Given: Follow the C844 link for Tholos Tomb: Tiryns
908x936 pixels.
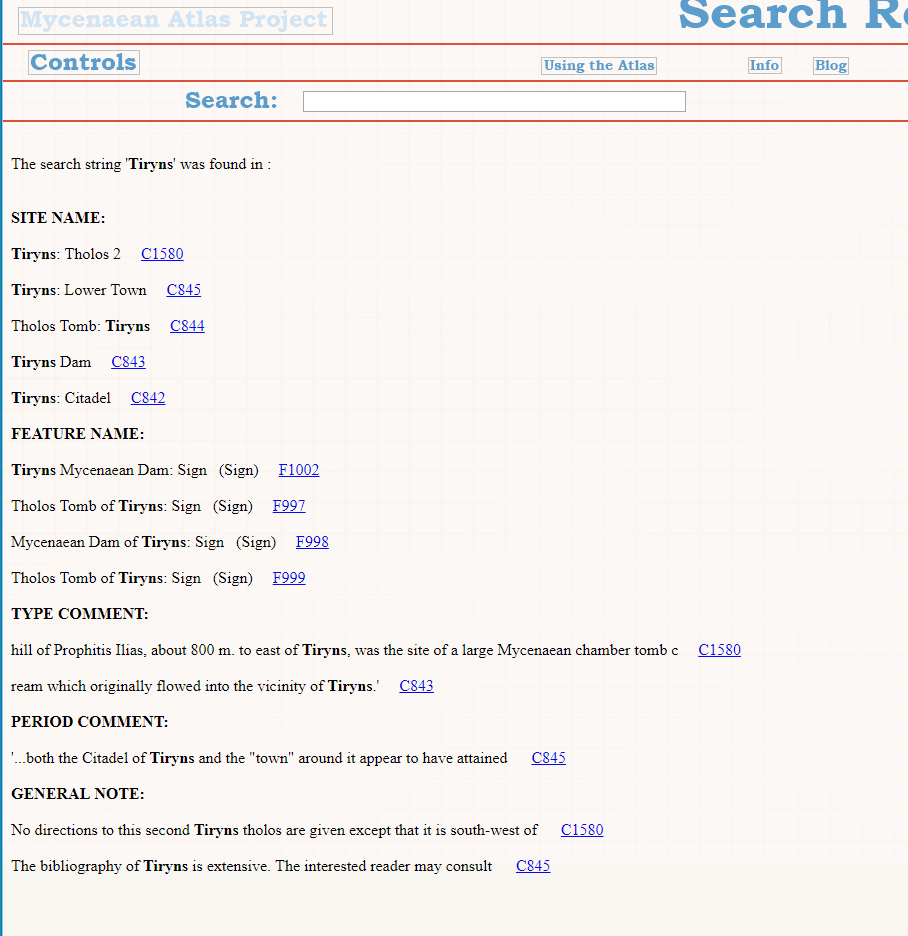Looking at the screenshot, I should tap(187, 326).
